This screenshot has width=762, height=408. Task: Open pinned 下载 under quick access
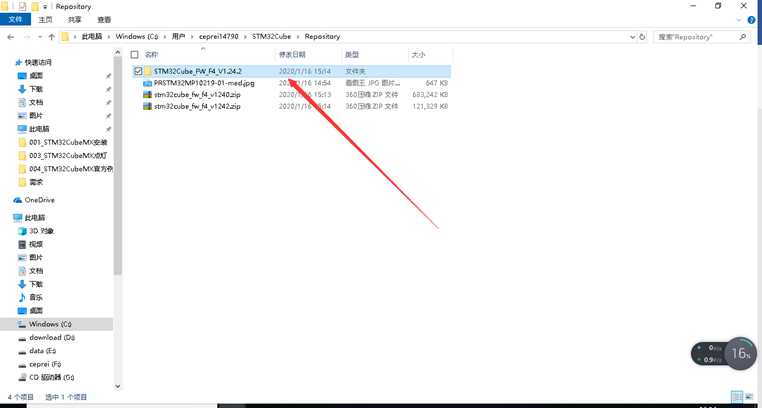click(x=36, y=89)
